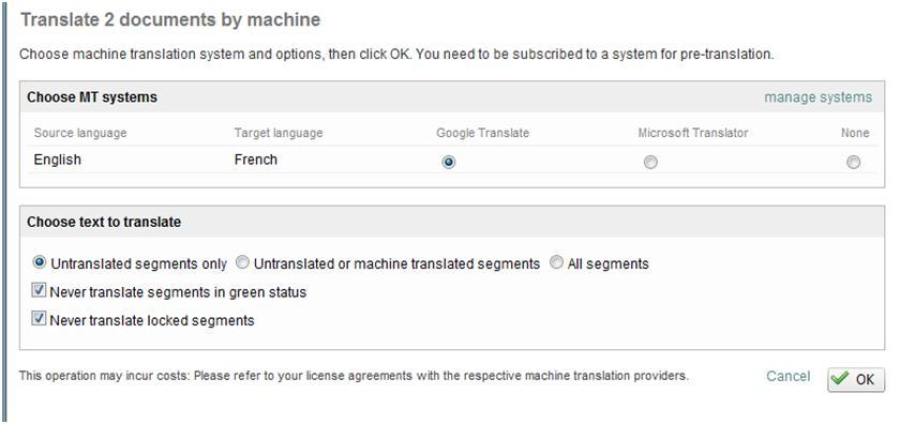900x424 pixels.
Task: Click the "Microsoft Translator" column header
Action: (x=692, y=133)
